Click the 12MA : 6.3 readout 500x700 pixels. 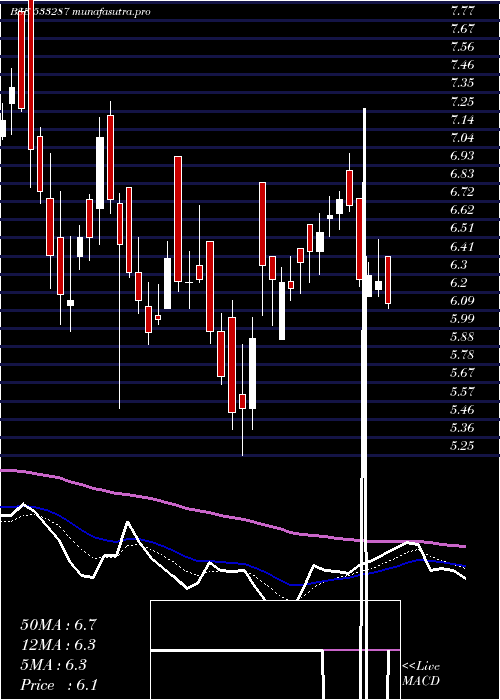58,645
